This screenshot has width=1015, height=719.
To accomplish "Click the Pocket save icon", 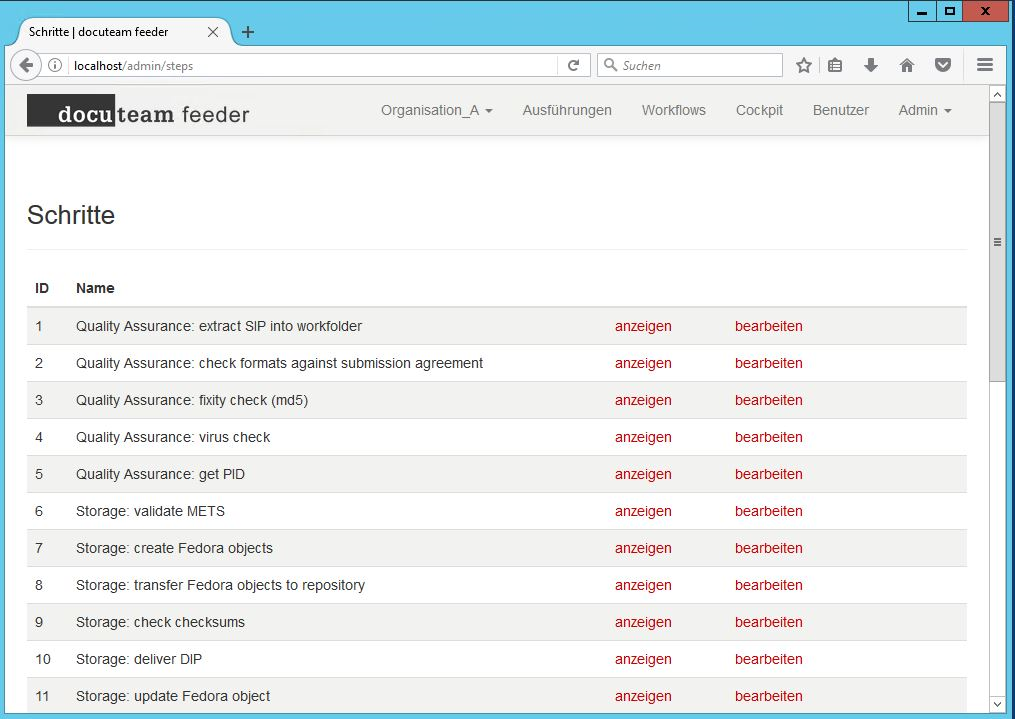I will point(942,65).
